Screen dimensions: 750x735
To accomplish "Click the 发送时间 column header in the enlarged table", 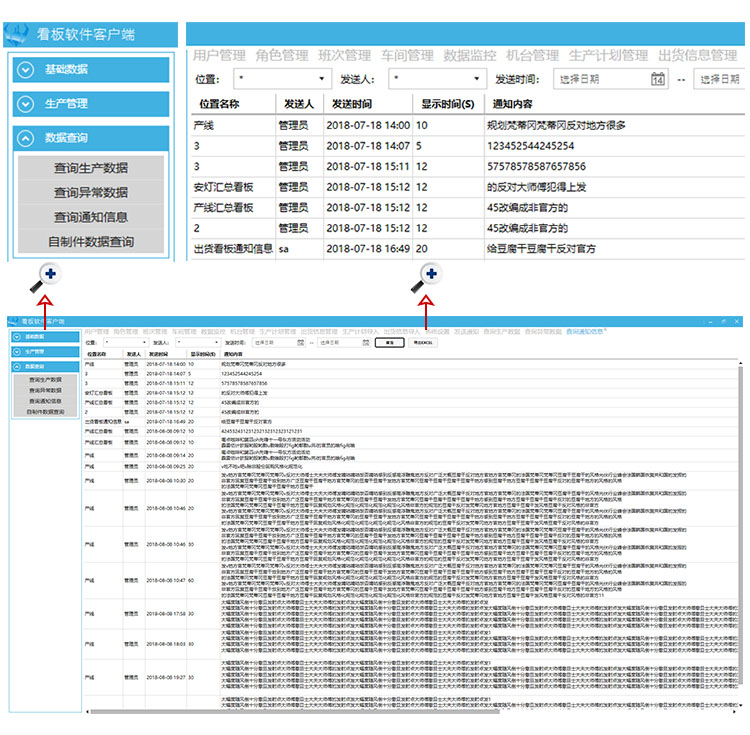I will (x=353, y=104).
